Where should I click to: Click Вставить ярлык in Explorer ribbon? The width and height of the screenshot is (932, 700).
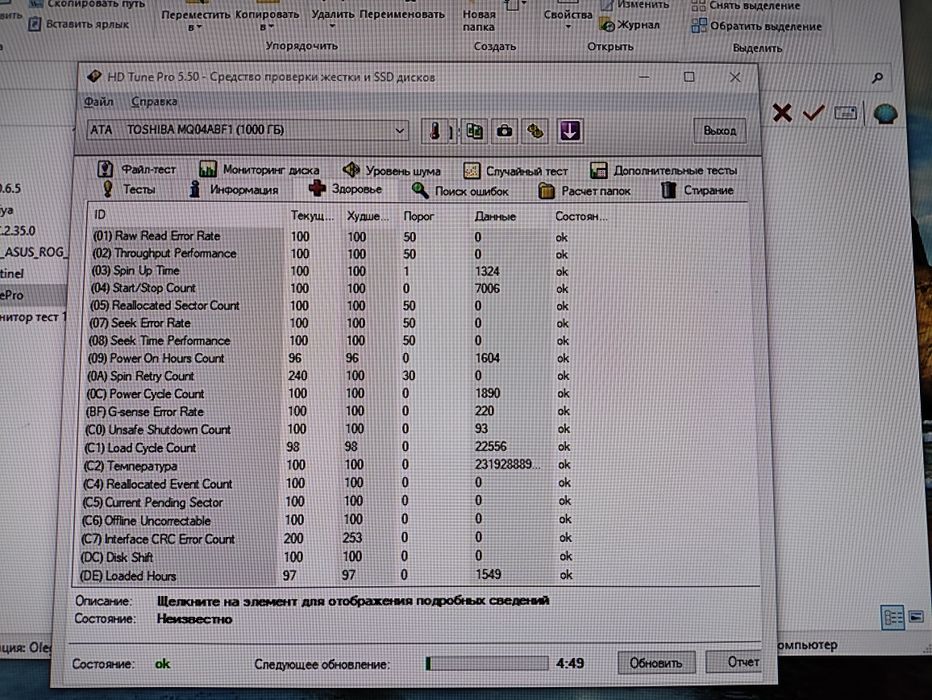point(79,24)
